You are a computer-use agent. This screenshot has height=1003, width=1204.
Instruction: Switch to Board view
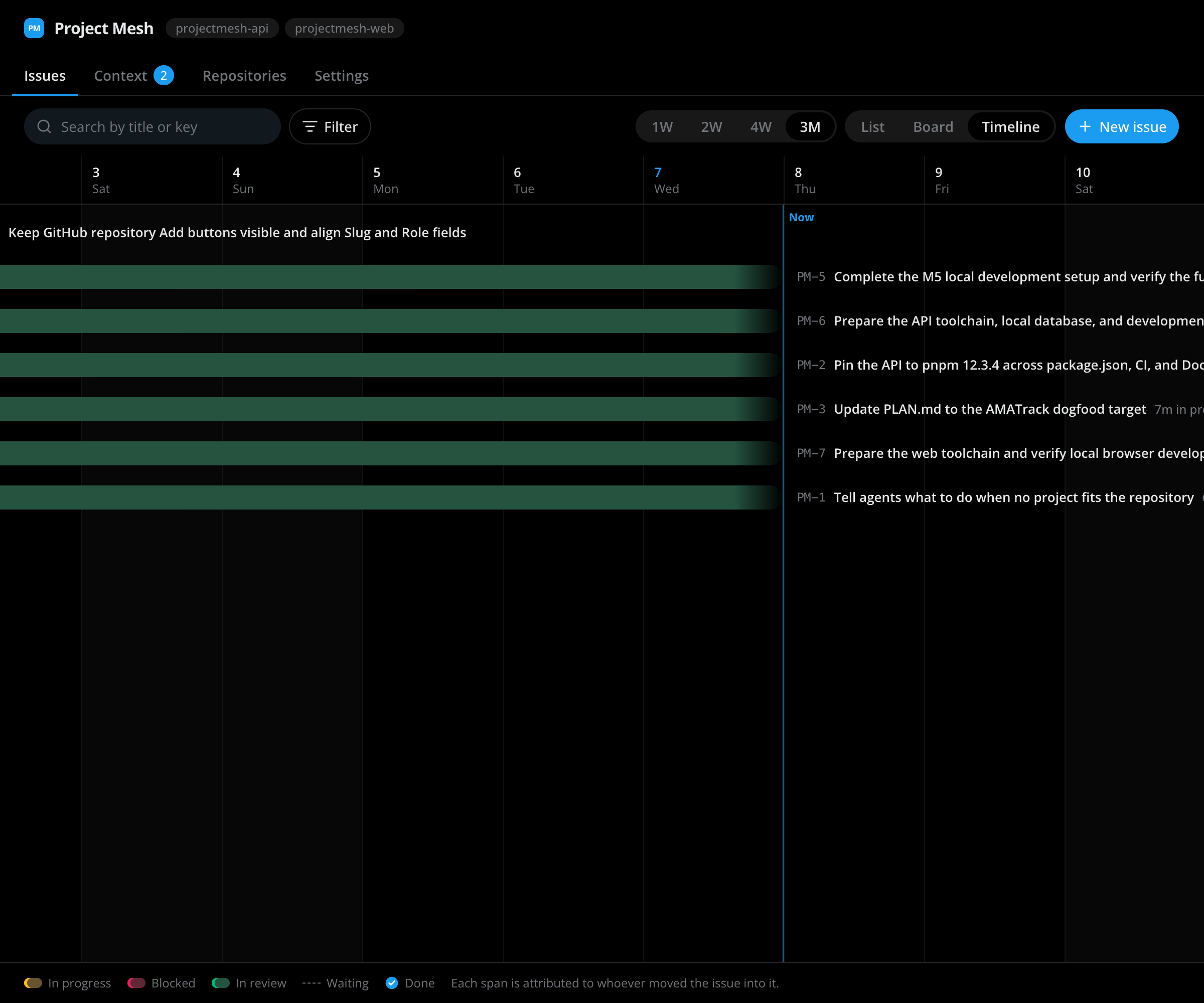934,127
